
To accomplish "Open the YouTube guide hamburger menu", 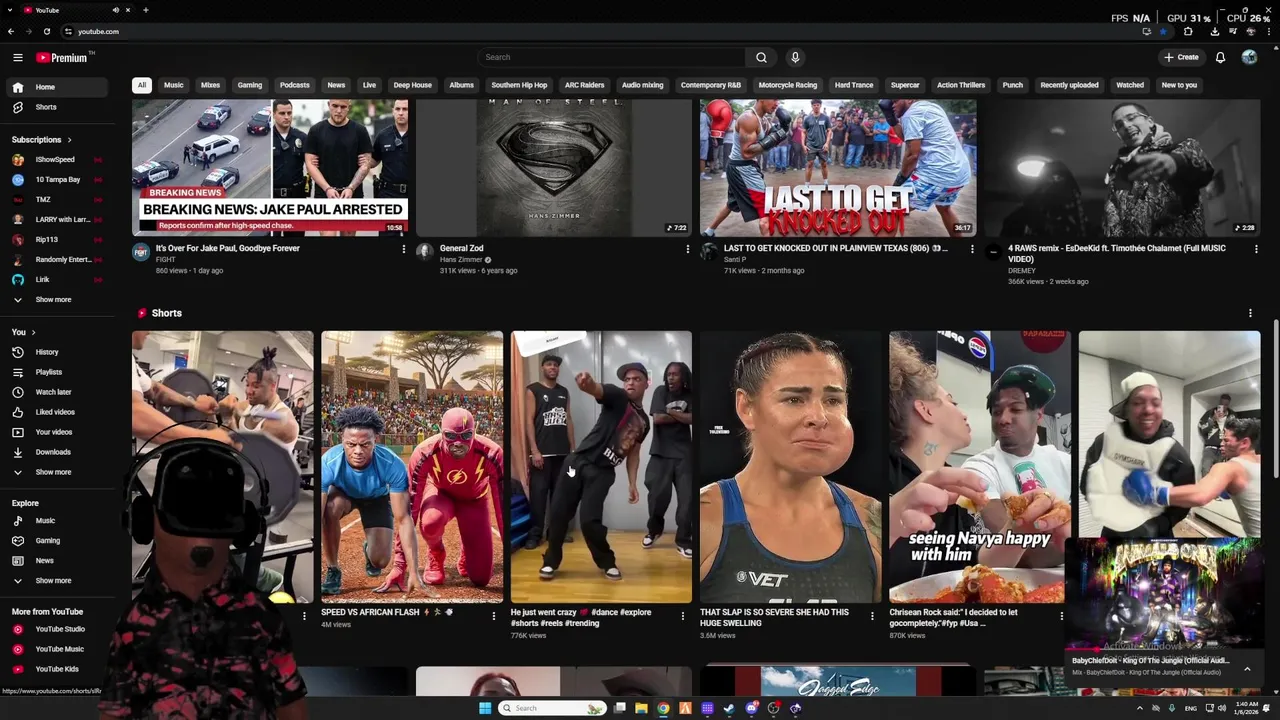I will 18,58.
